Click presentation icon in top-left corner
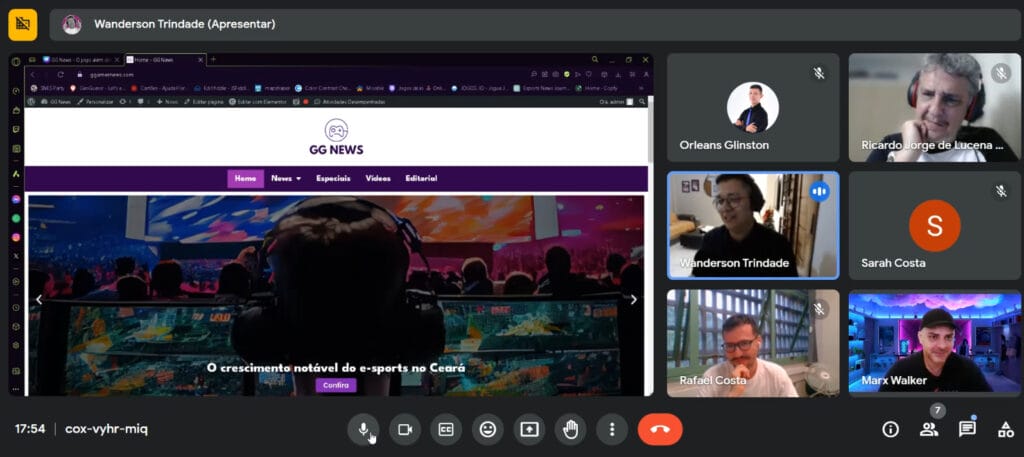Viewport: 1024px width, 457px height. [22, 24]
